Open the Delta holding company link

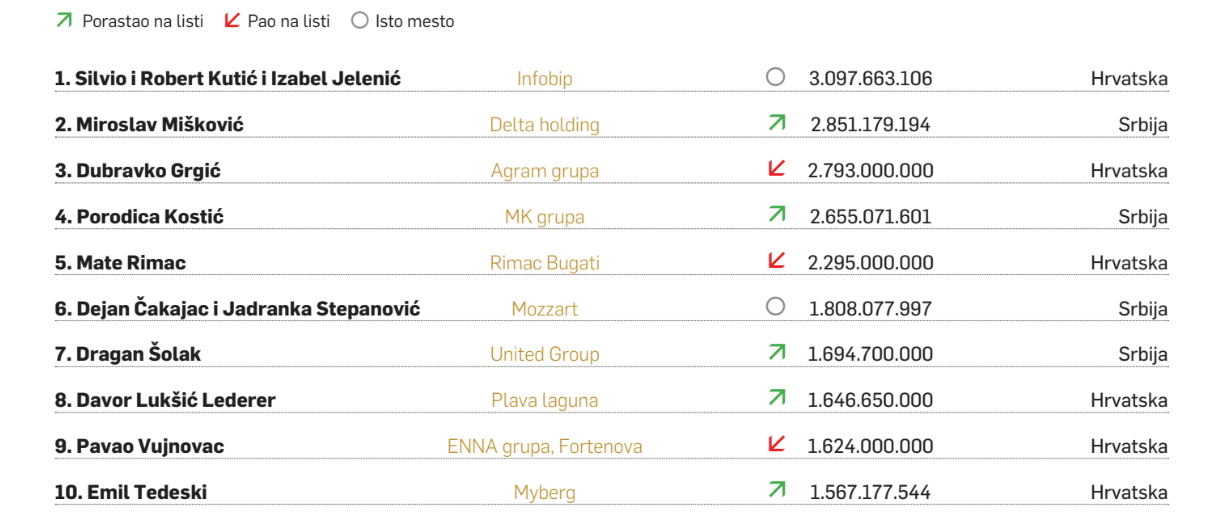pos(544,125)
